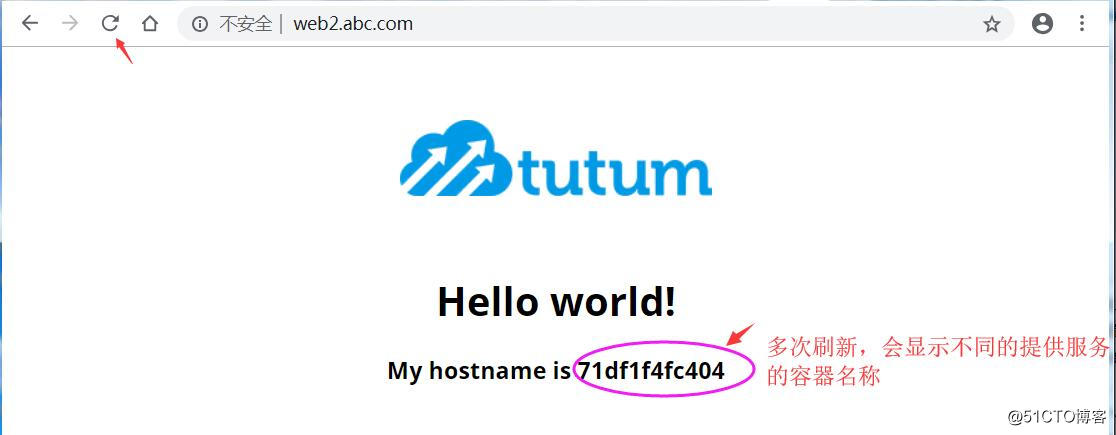This screenshot has width=1116, height=435.
Task: Select the Hello world! heading
Action: (557, 300)
